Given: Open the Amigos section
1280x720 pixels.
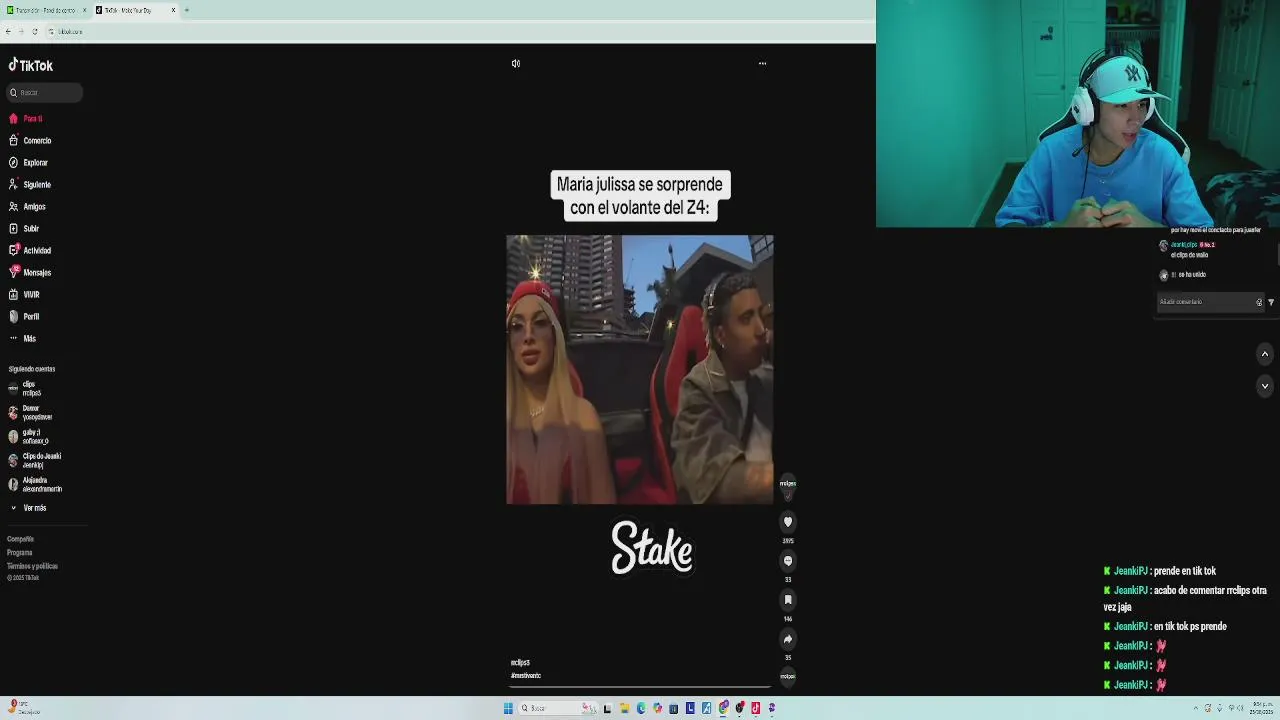Looking at the screenshot, I should (27, 206).
